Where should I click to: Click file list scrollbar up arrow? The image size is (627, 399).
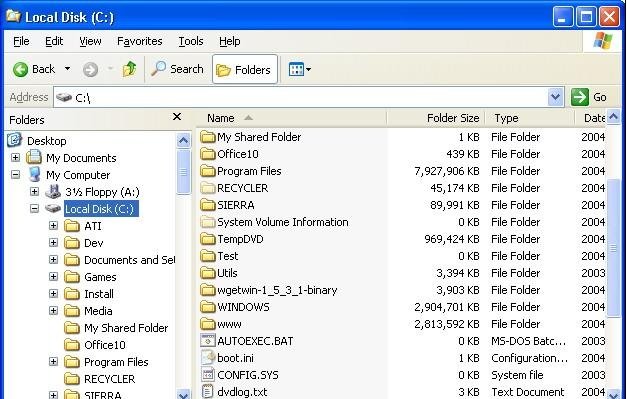613,117
